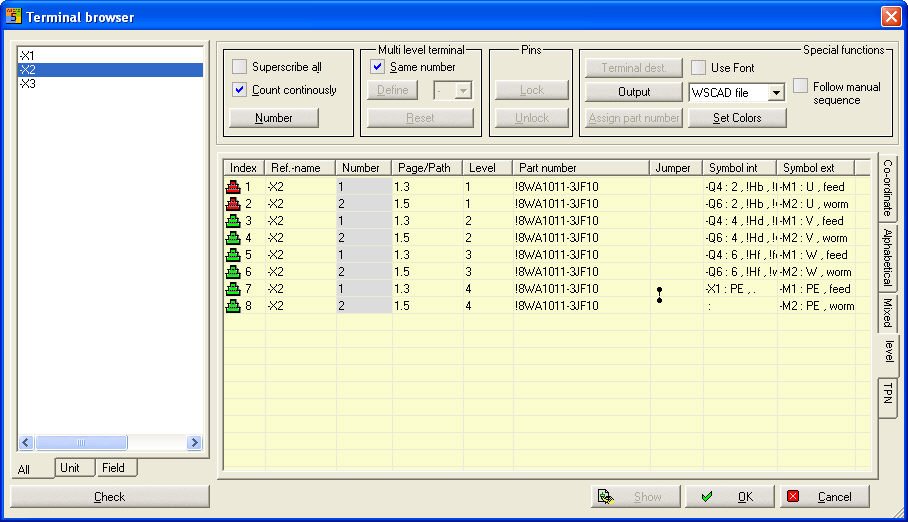
Task: Click the Output button
Action: pos(634,92)
